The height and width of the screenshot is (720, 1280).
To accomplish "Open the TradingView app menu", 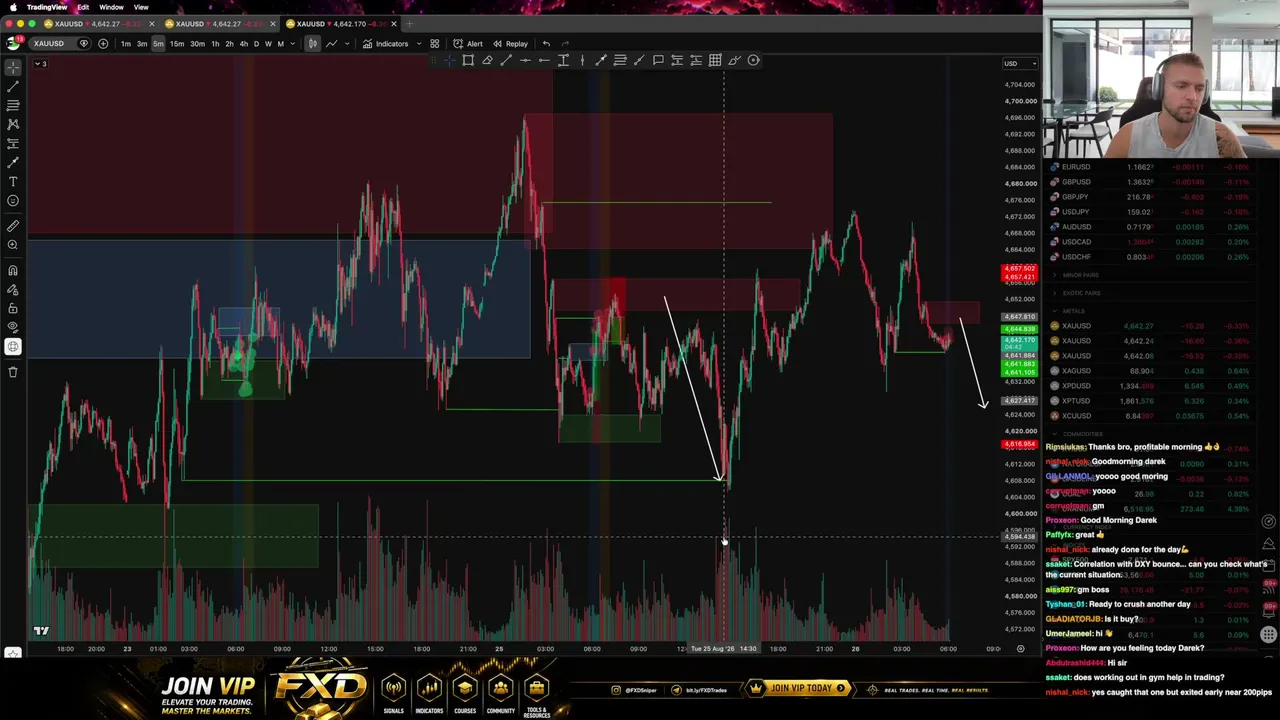I will click(x=47, y=7).
